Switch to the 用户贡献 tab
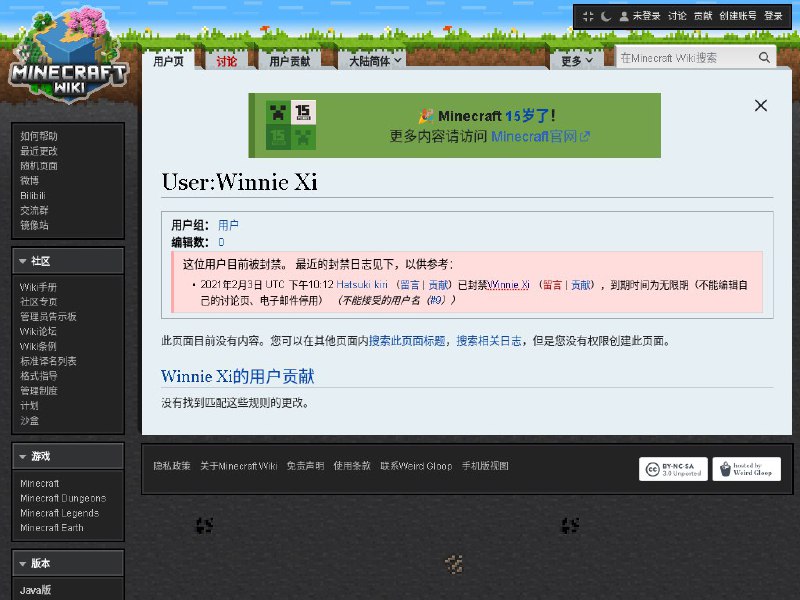 289,61
